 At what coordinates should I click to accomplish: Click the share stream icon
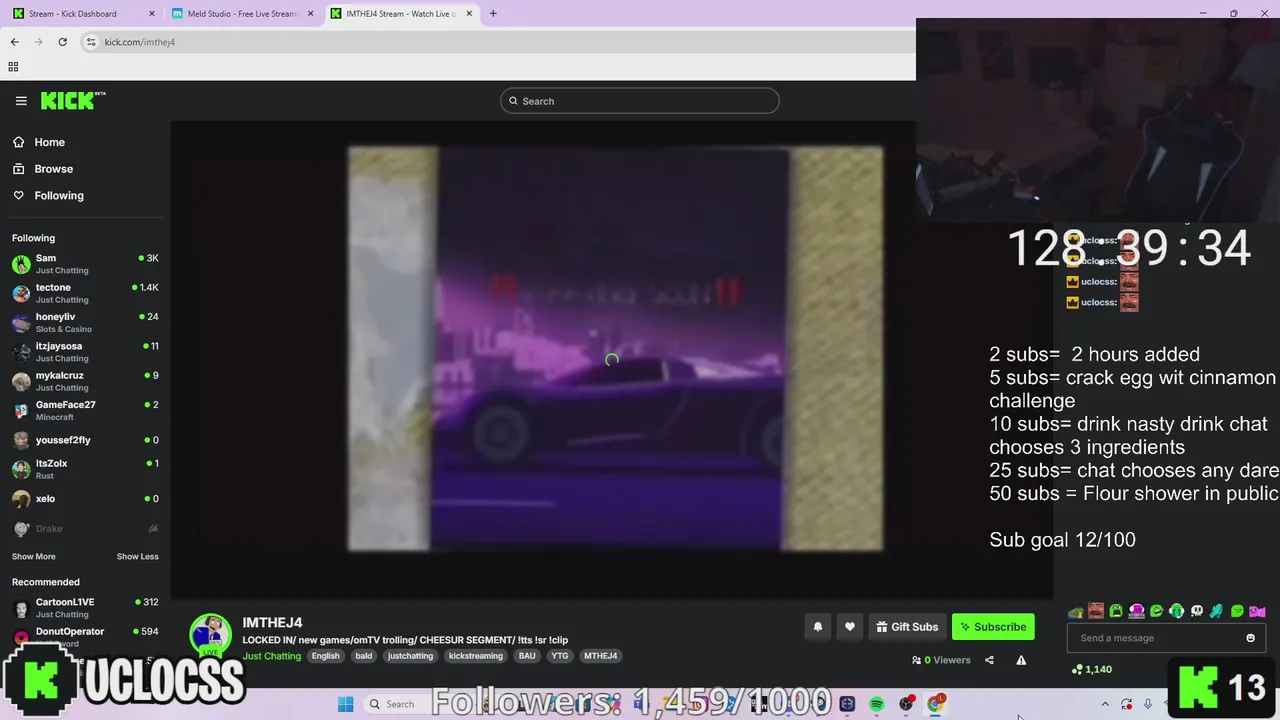pos(989,660)
